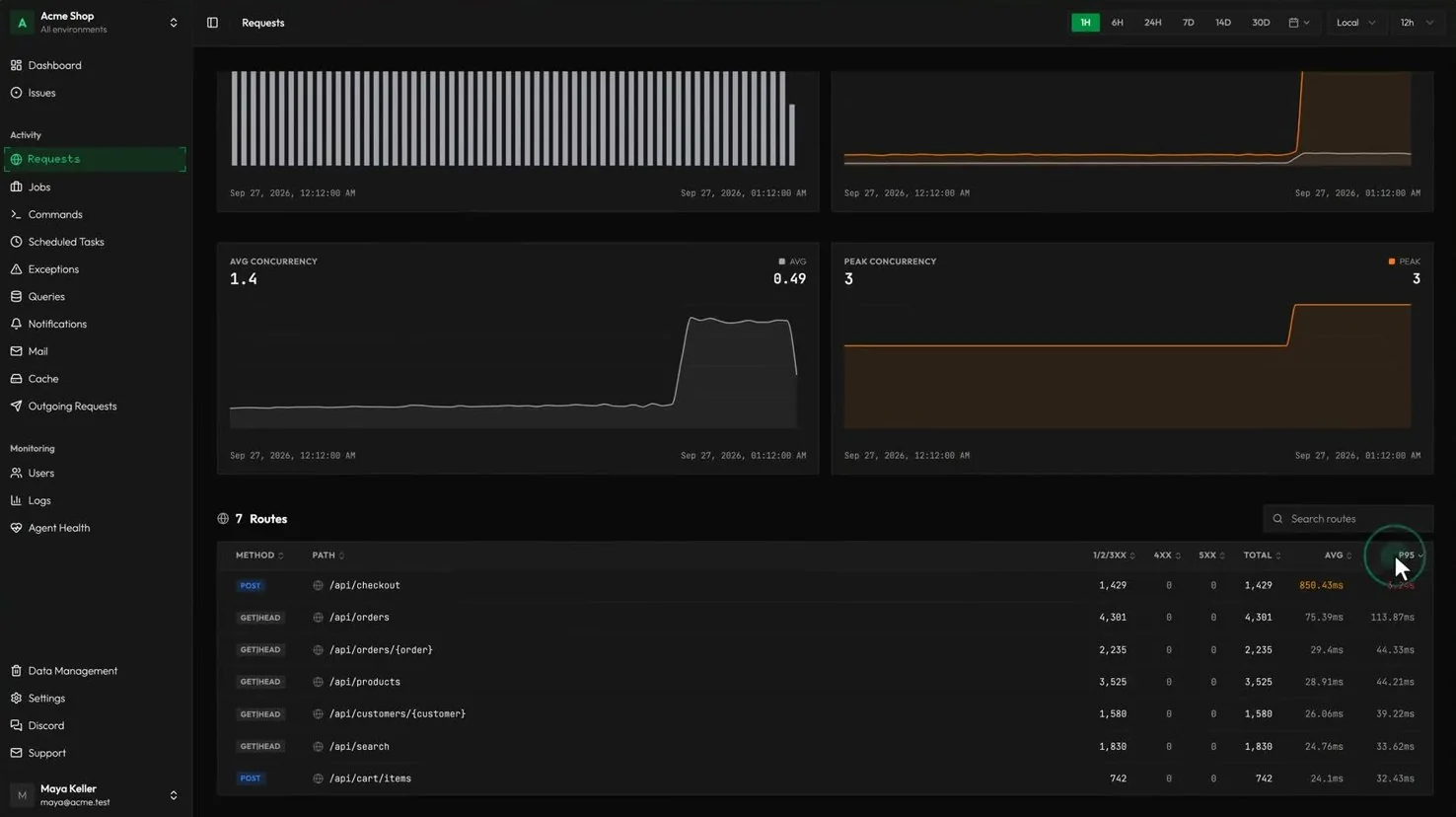Click the Scheduled Tasks clock icon
The height and width of the screenshot is (817, 1456).
(16, 242)
